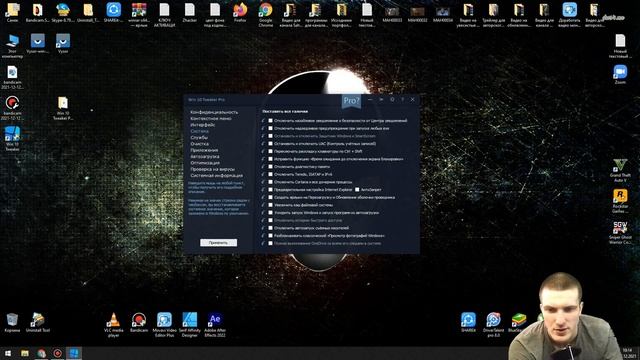Open the Оптимизация section
640x360 pixels.
205,163
